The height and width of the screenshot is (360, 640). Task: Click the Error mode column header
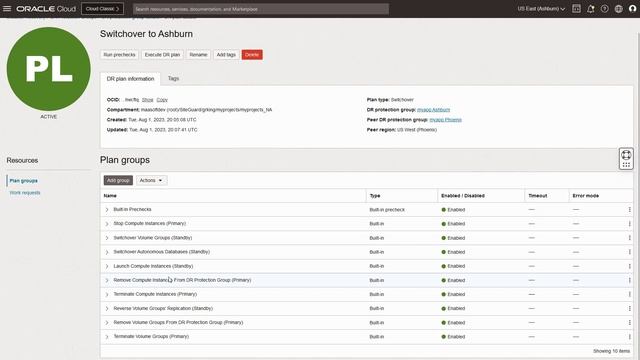(x=586, y=196)
